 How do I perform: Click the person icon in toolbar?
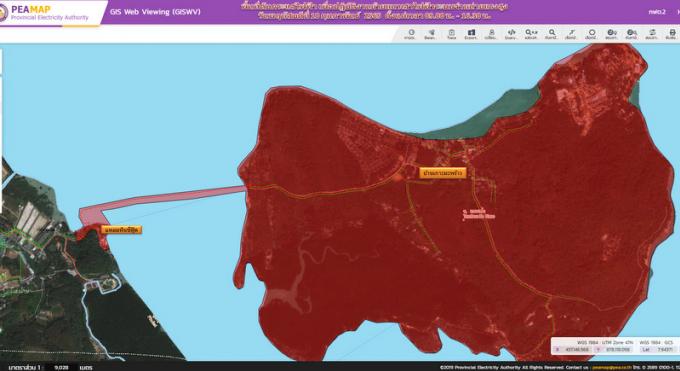click(x=491, y=34)
